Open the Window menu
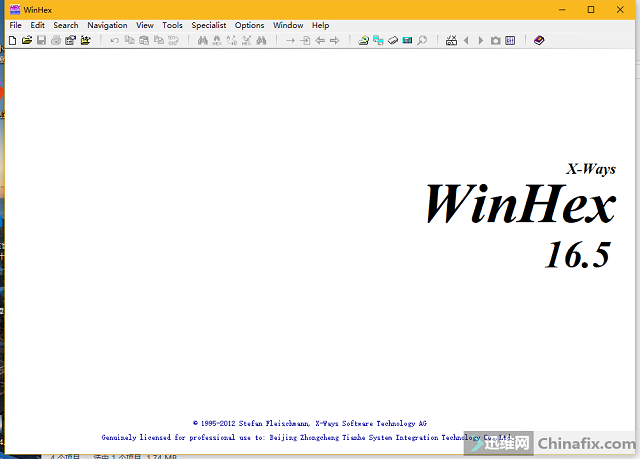Image resolution: width=640 pixels, height=459 pixels. (288, 25)
